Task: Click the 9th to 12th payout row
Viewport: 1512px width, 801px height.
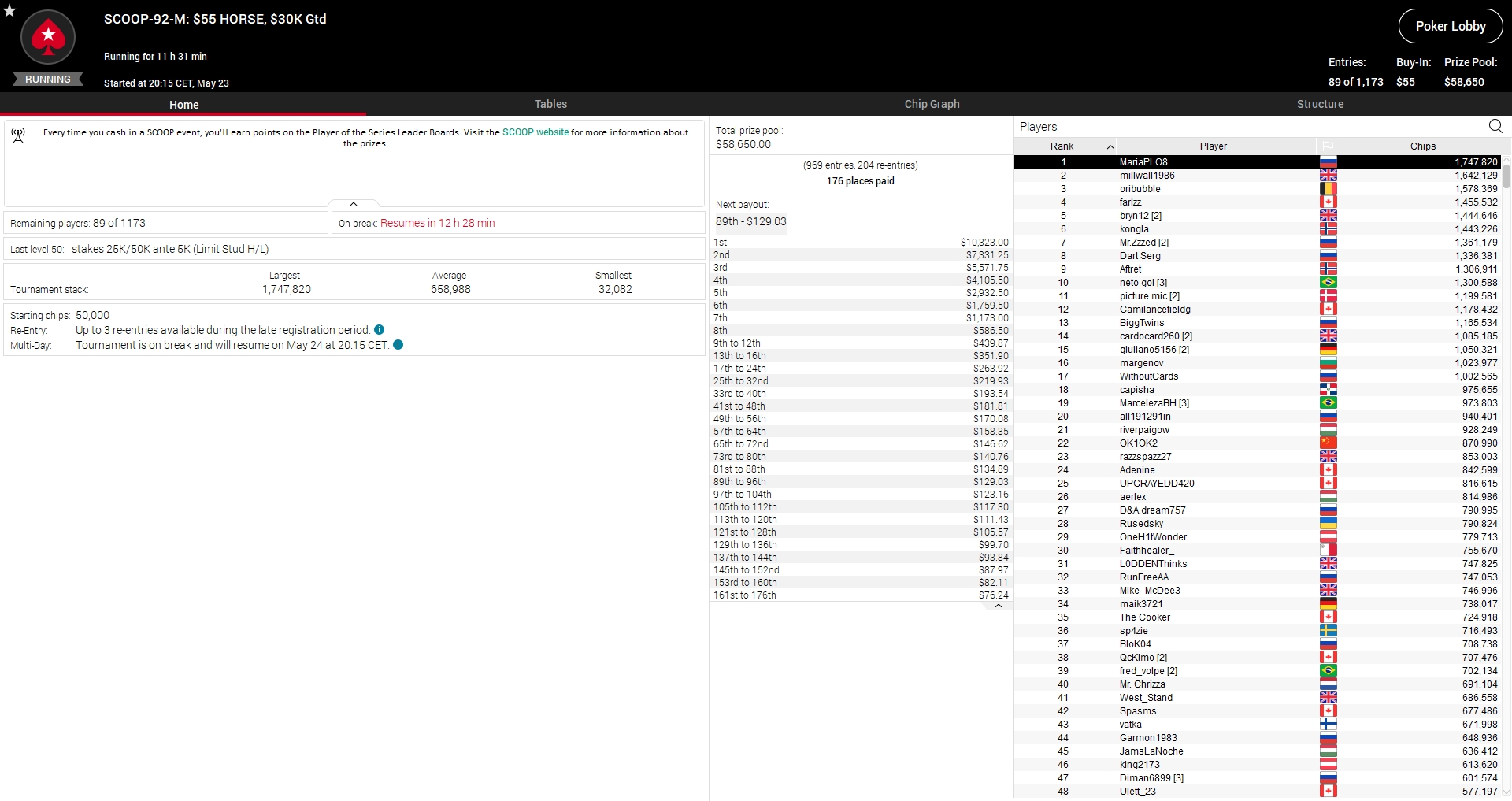Action: 861,343
